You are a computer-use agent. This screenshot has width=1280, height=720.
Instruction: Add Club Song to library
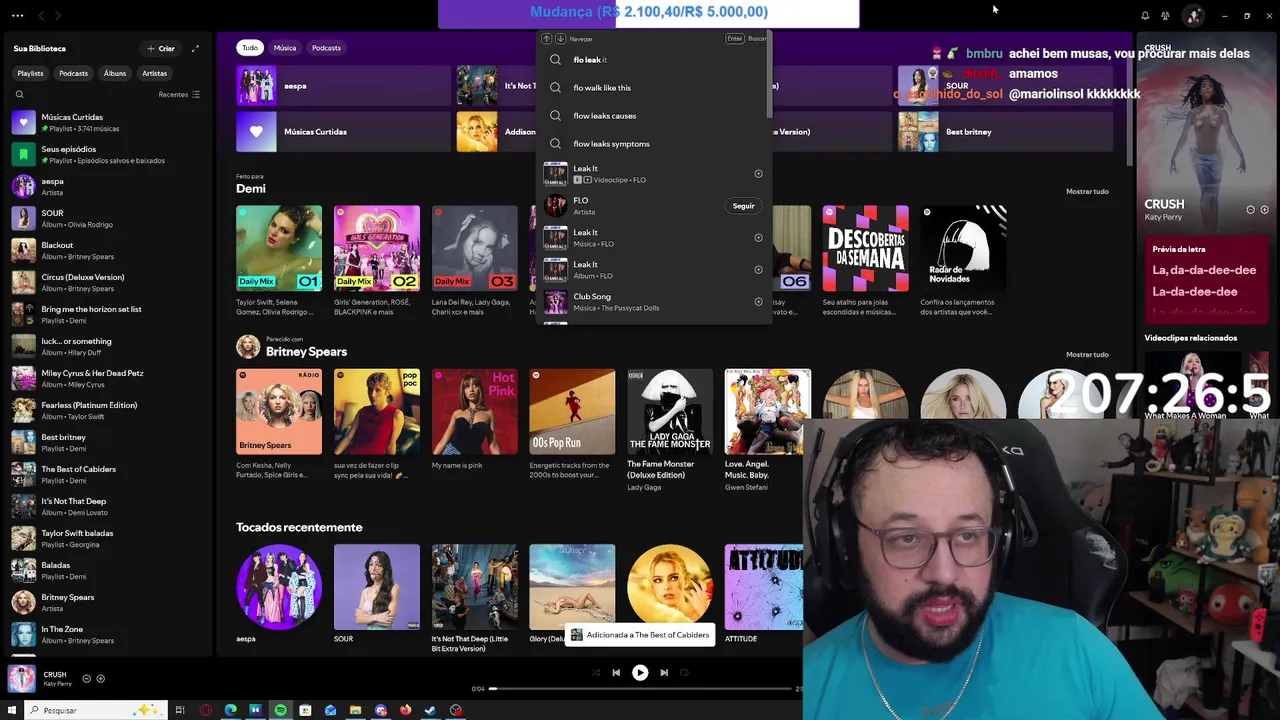[758, 302]
